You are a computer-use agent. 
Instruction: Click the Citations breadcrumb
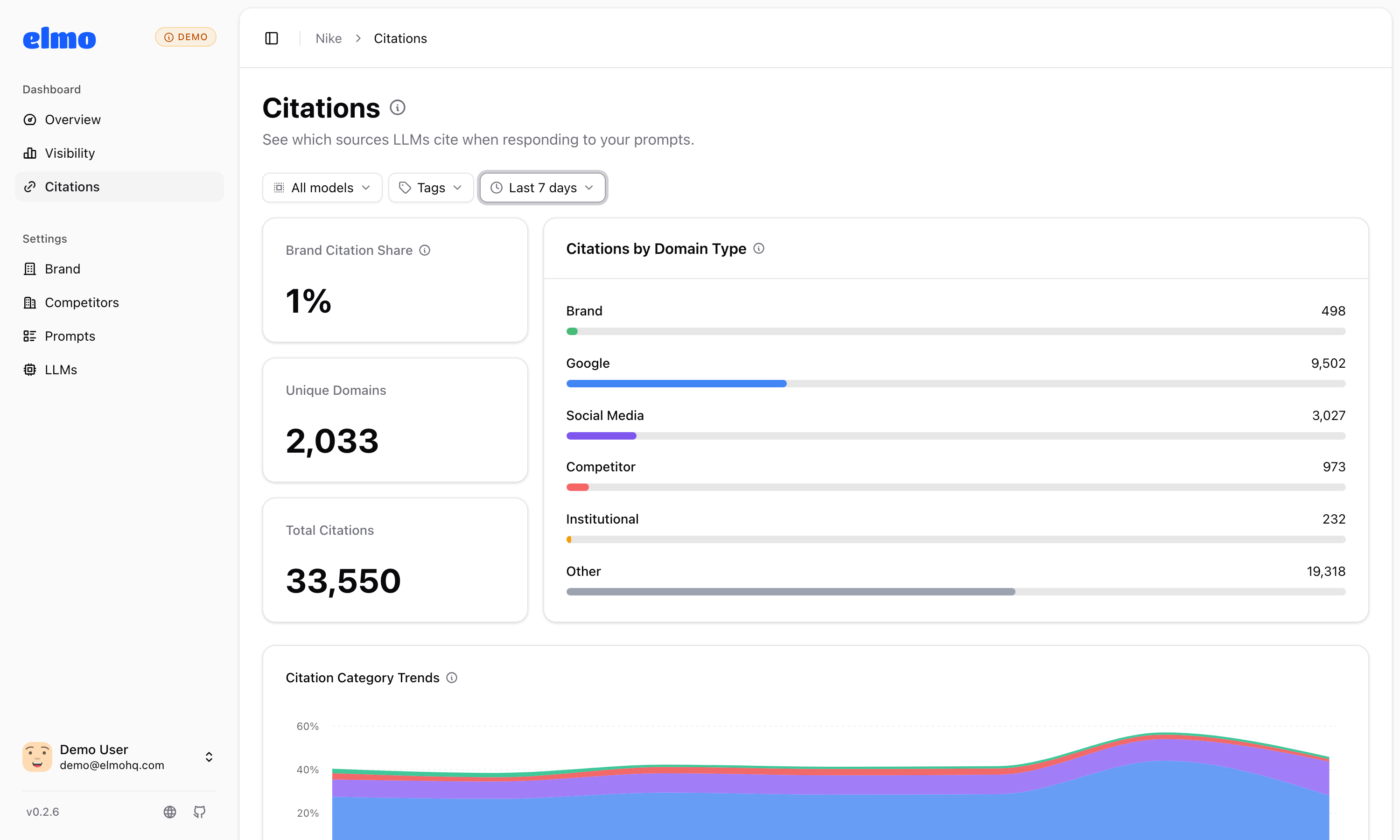tap(400, 38)
